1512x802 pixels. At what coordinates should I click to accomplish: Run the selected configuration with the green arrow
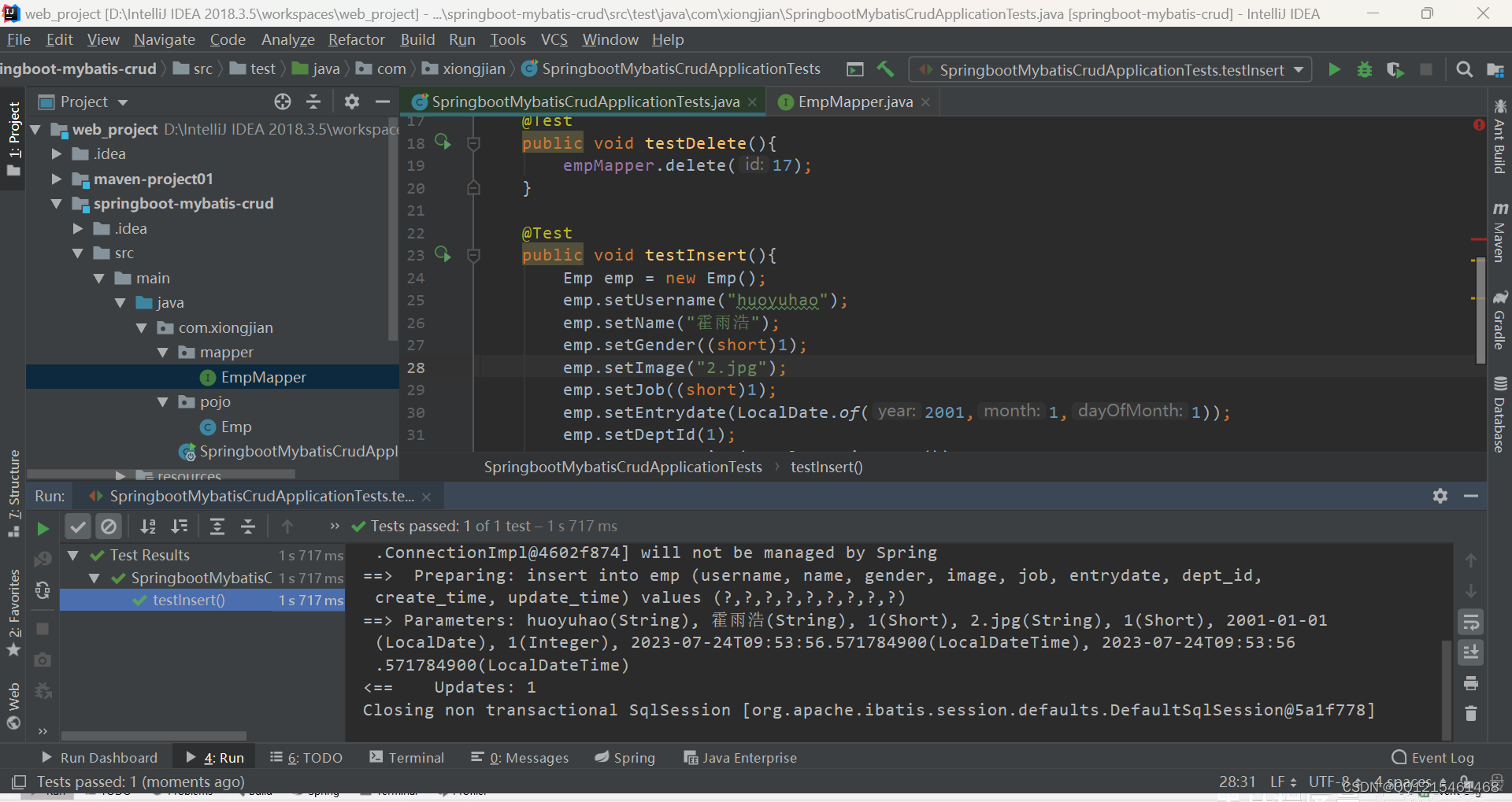coord(1334,70)
